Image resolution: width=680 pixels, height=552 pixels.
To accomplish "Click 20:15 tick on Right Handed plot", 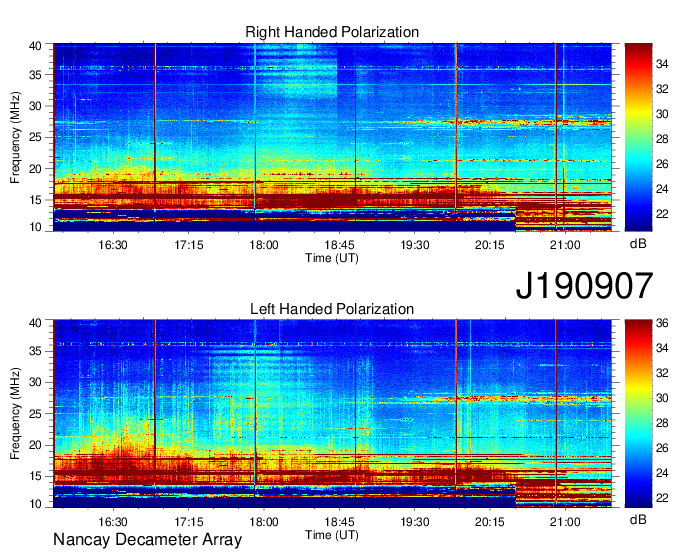I will 490,245.
